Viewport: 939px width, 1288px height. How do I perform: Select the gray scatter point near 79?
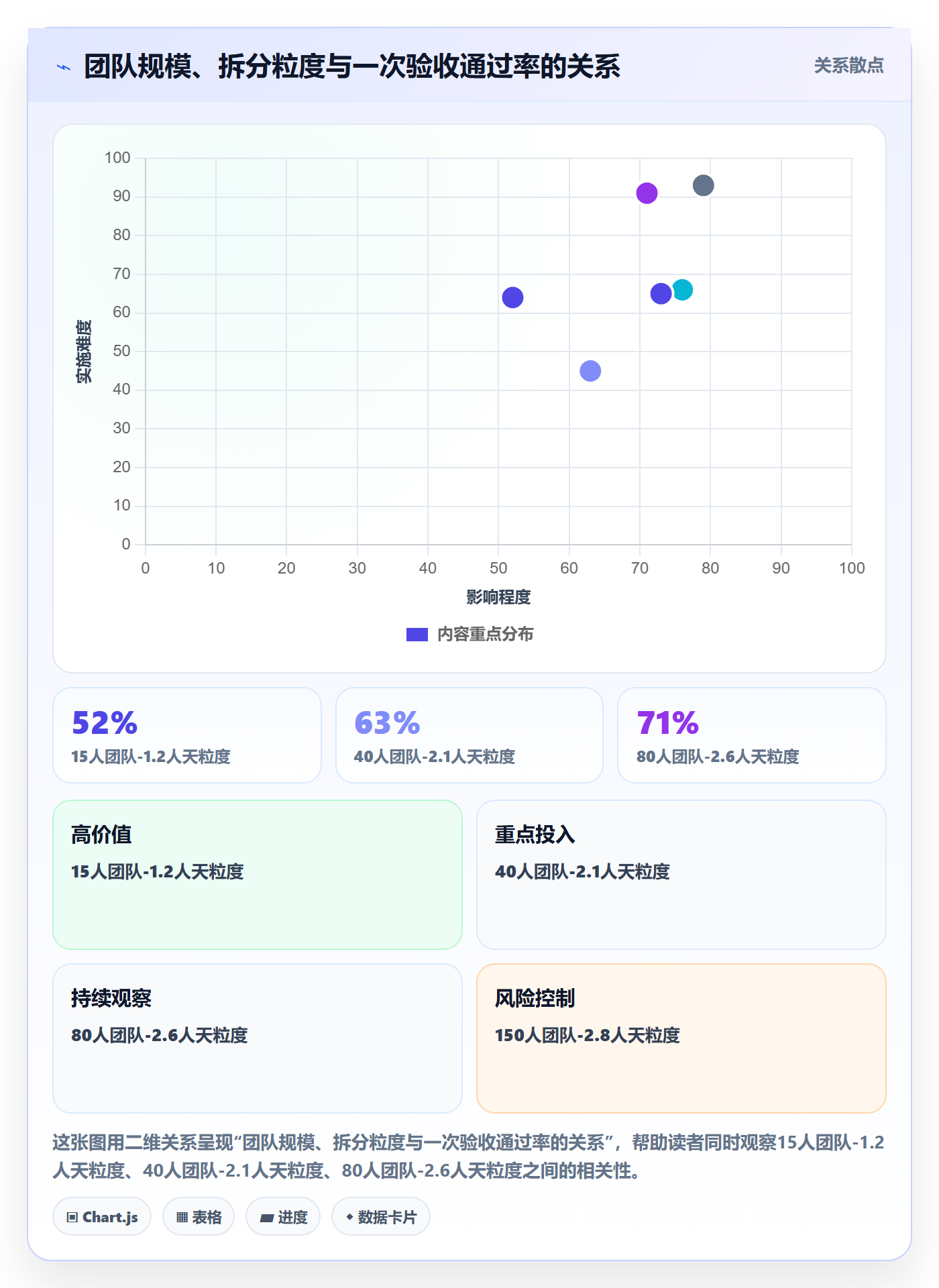point(703,185)
